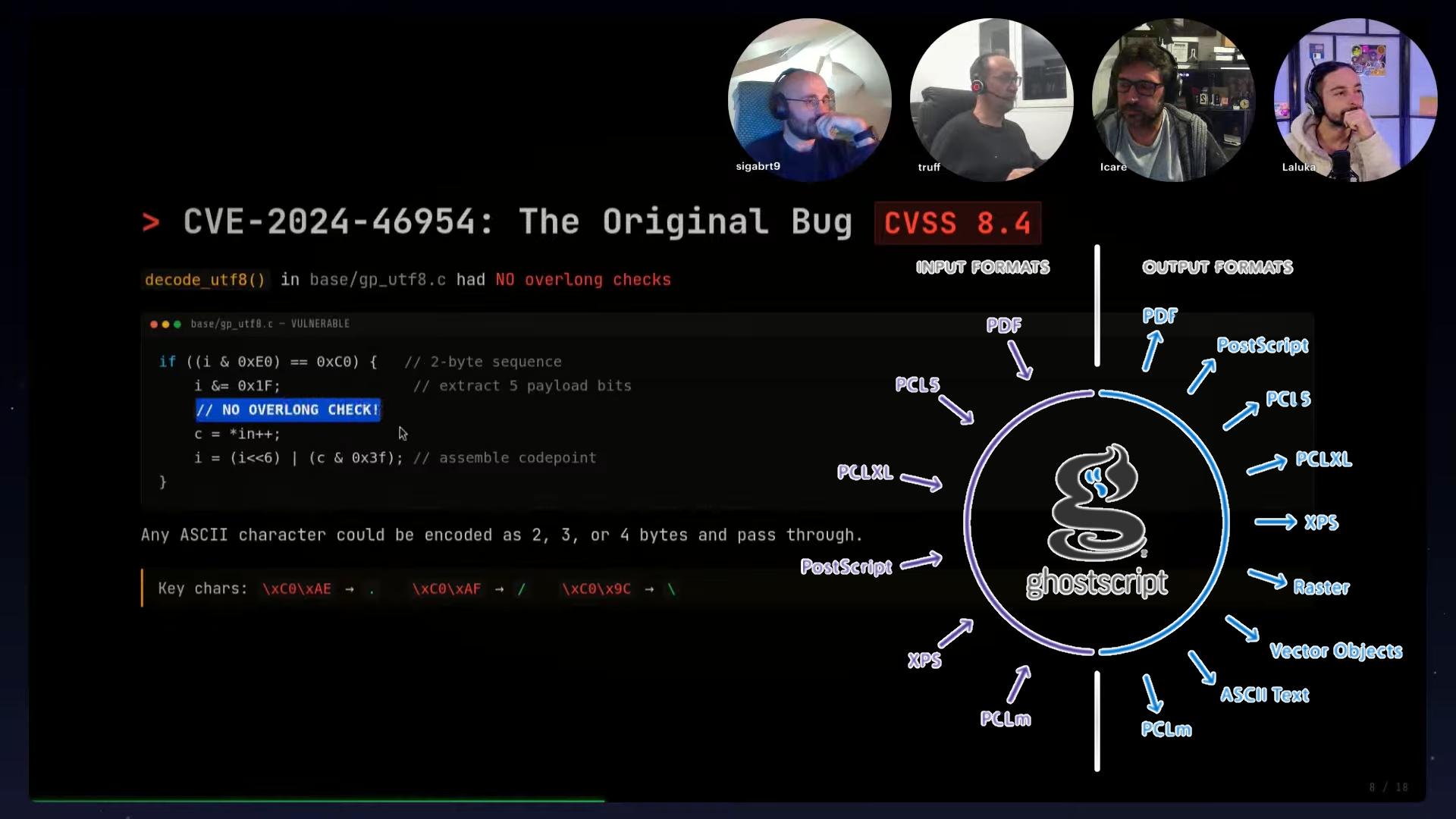Image resolution: width=1456 pixels, height=819 pixels.
Task: Select the "\xC0\x9C" key char sequence
Action: [x=596, y=589]
